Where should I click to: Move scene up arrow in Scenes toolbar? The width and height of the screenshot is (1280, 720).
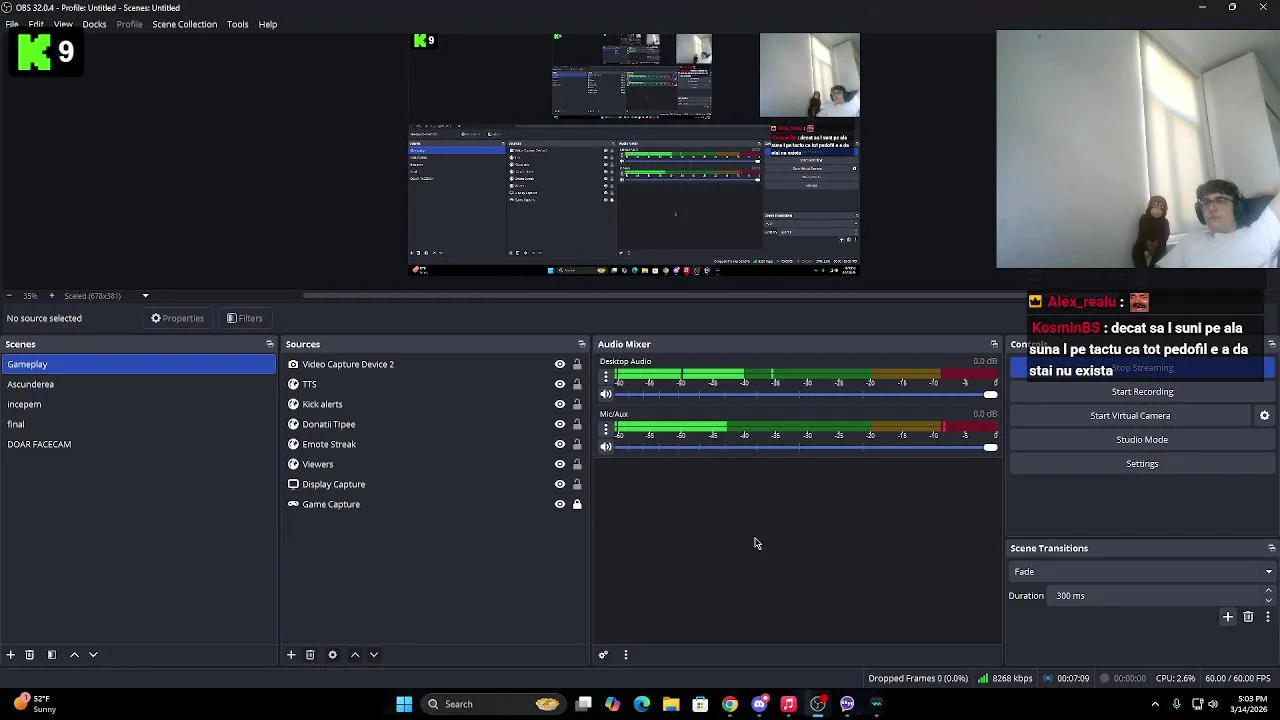click(74, 655)
